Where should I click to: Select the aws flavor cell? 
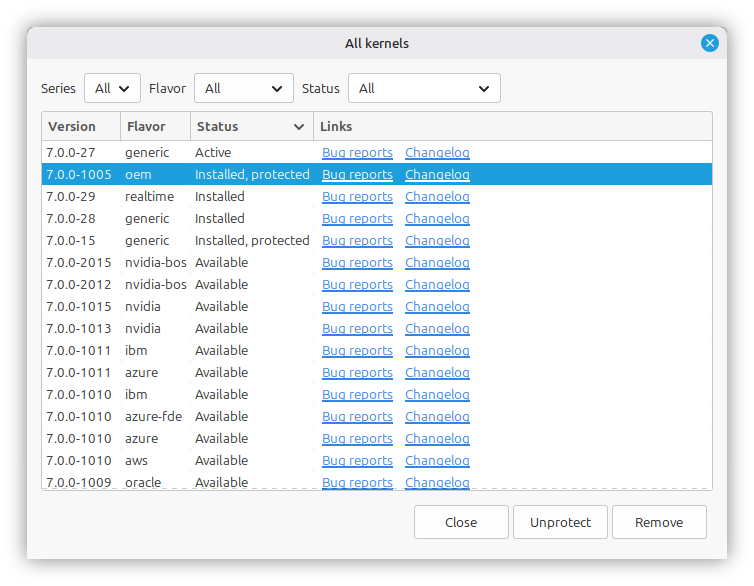click(x=137, y=461)
